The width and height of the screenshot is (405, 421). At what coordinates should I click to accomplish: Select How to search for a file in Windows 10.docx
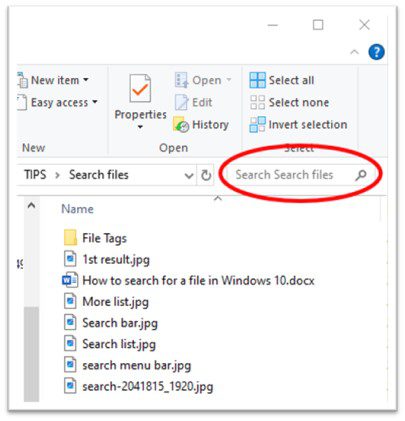[188, 280]
